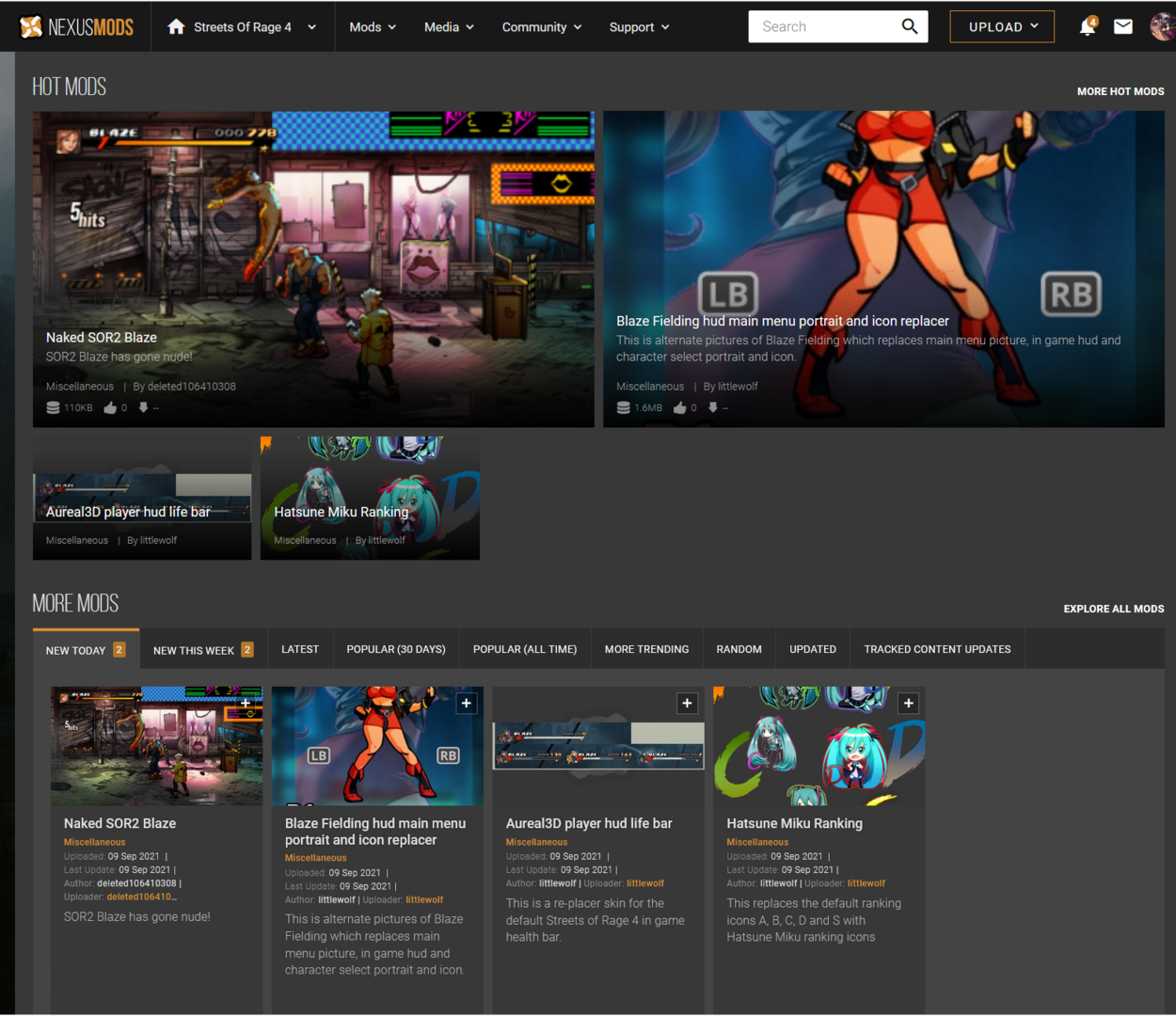The height and width of the screenshot is (1016, 1176).
Task: Open the home icon for Streets Of Rage 4
Action: pos(176,26)
